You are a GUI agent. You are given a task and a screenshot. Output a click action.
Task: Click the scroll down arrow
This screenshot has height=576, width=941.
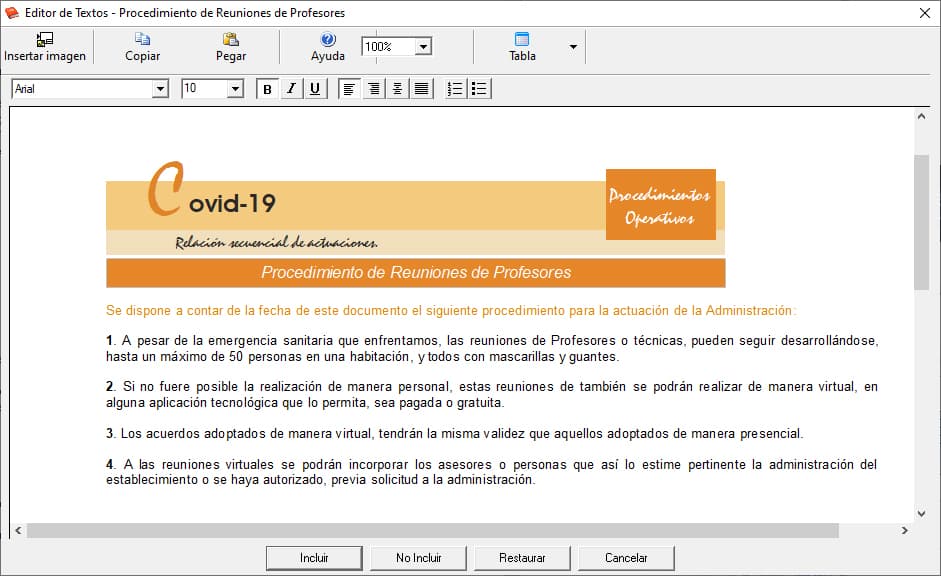point(921,514)
